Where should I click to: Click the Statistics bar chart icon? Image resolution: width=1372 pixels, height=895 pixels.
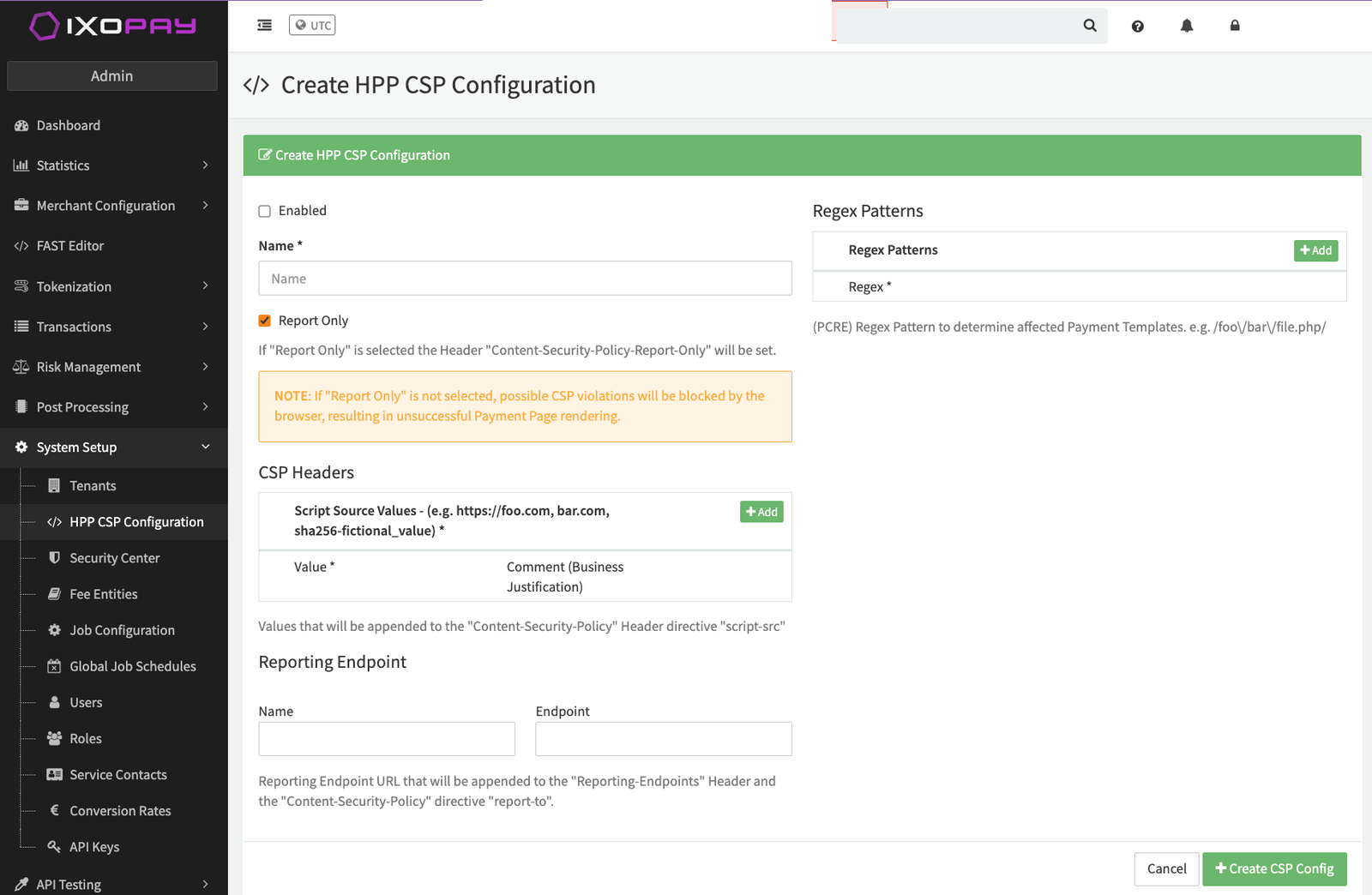pyautogui.click(x=21, y=165)
